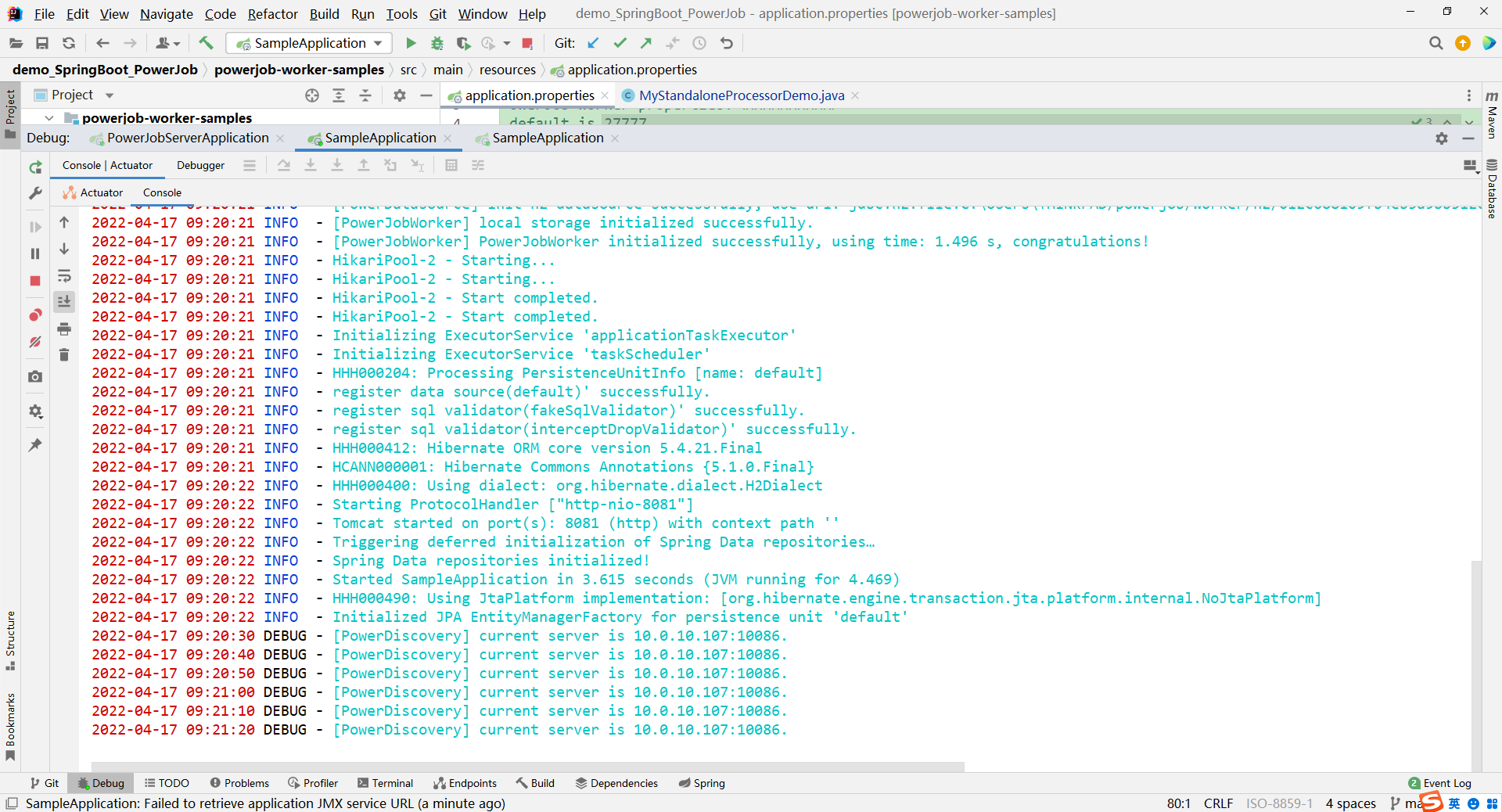Click powerjob-worker-samples breadcrumb
This screenshot has width=1502, height=812.
(299, 70)
